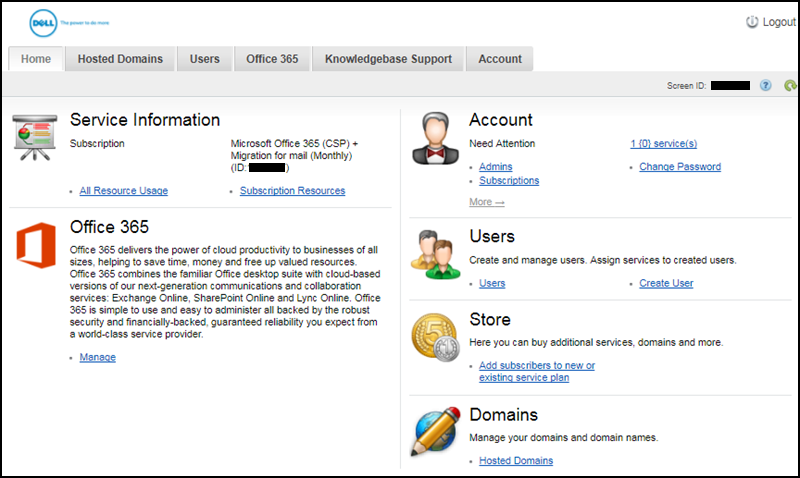Click the Create User link
Viewport: 800px width, 478px height.
pos(666,283)
